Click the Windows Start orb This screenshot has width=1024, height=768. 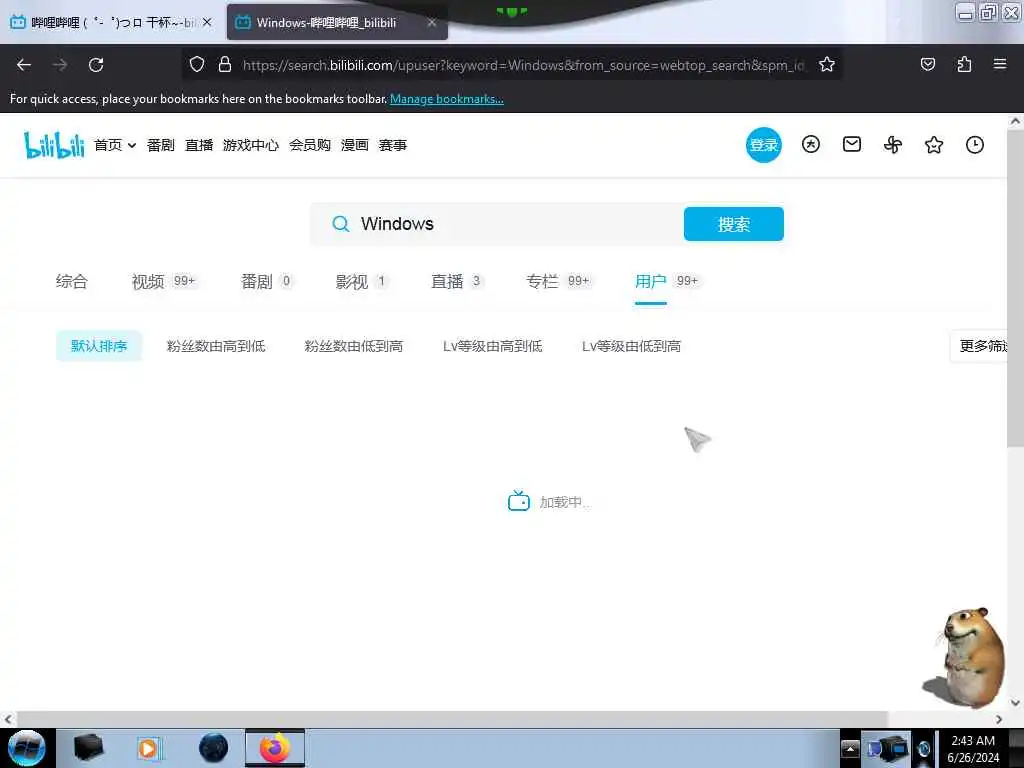26,748
